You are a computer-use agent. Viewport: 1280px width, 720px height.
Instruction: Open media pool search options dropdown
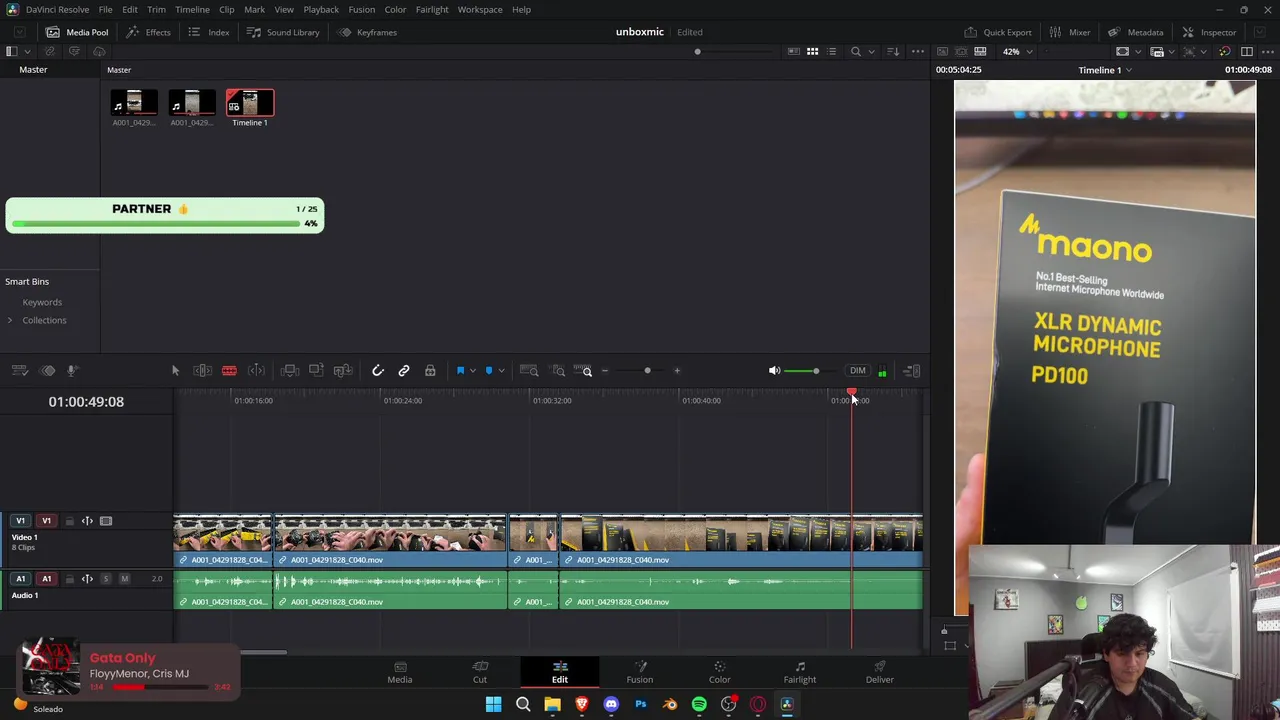pyautogui.click(x=870, y=51)
